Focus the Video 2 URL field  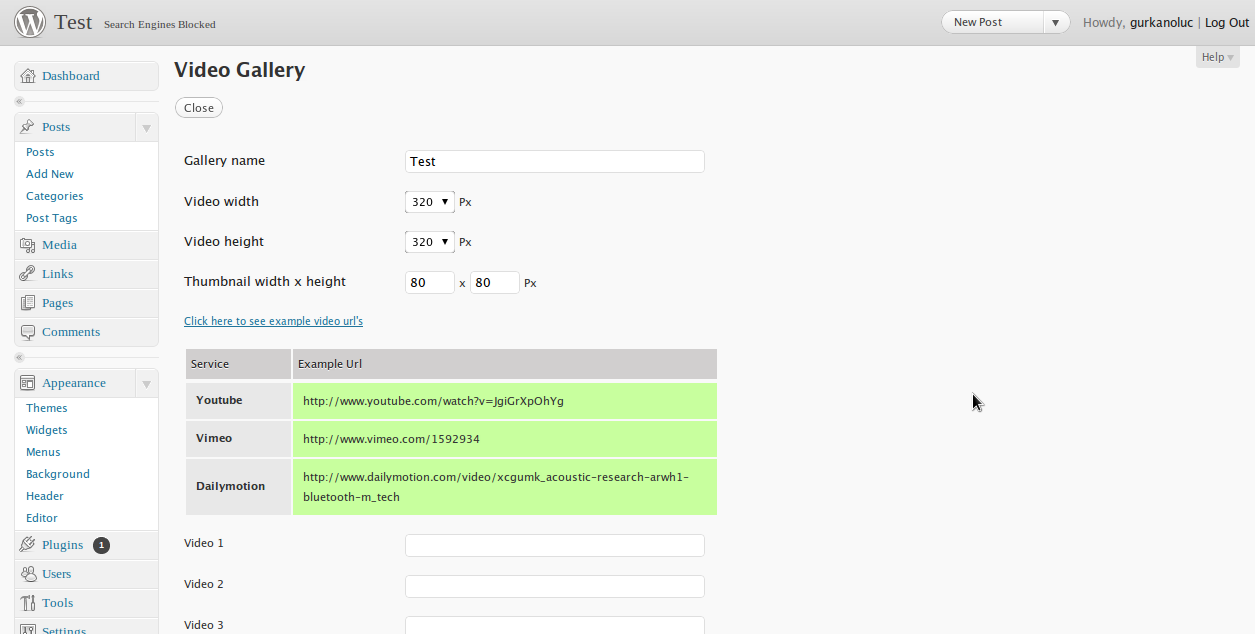555,586
